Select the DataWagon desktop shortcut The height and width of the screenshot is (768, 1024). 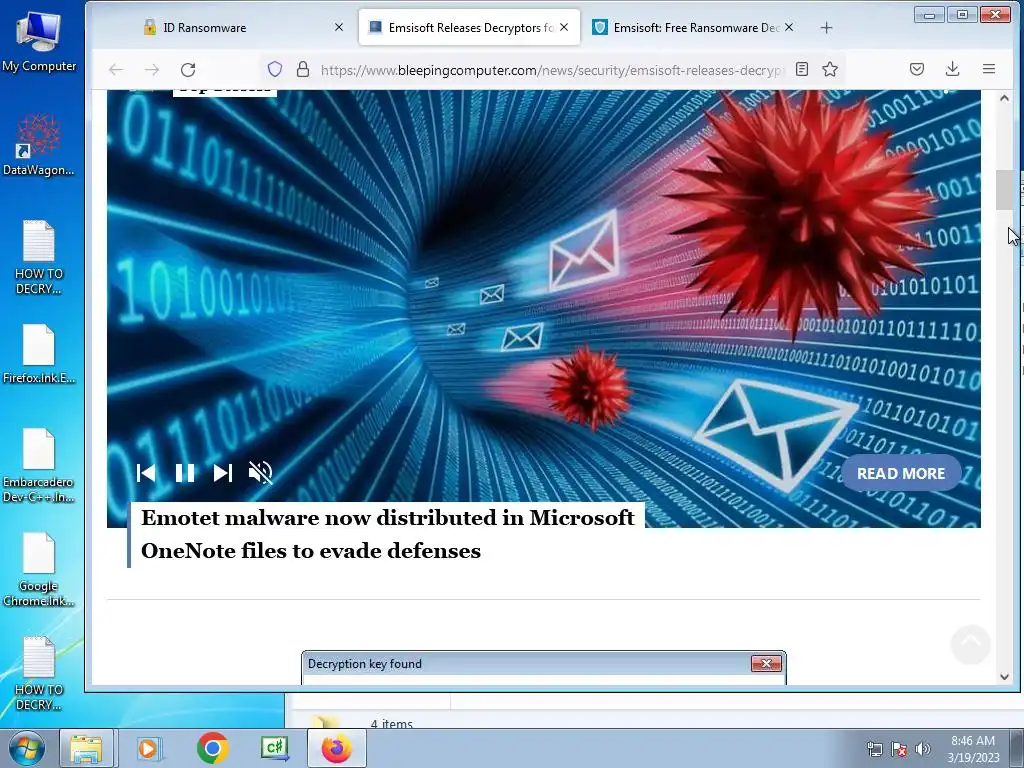coord(39,145)
